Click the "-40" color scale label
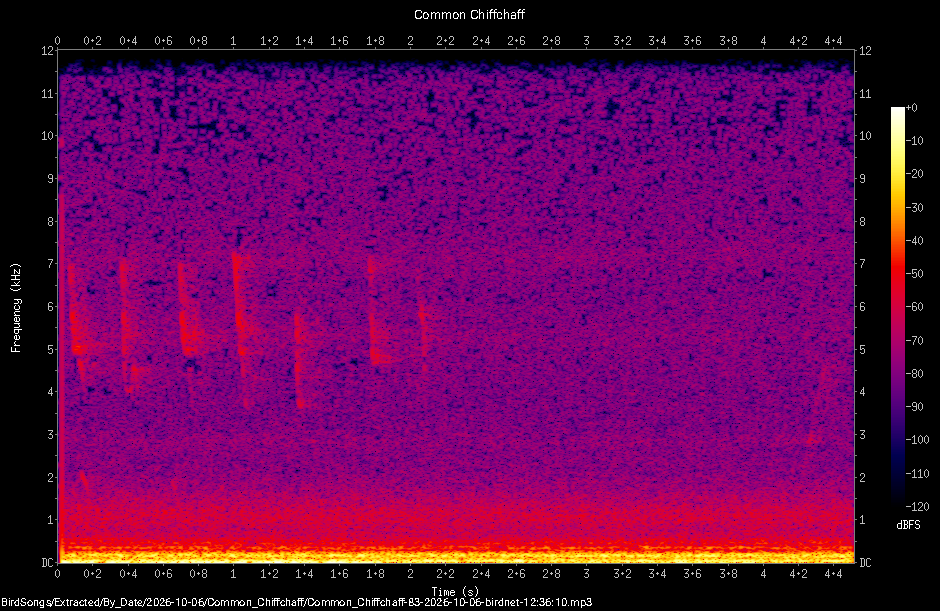 tap(914, 240)
